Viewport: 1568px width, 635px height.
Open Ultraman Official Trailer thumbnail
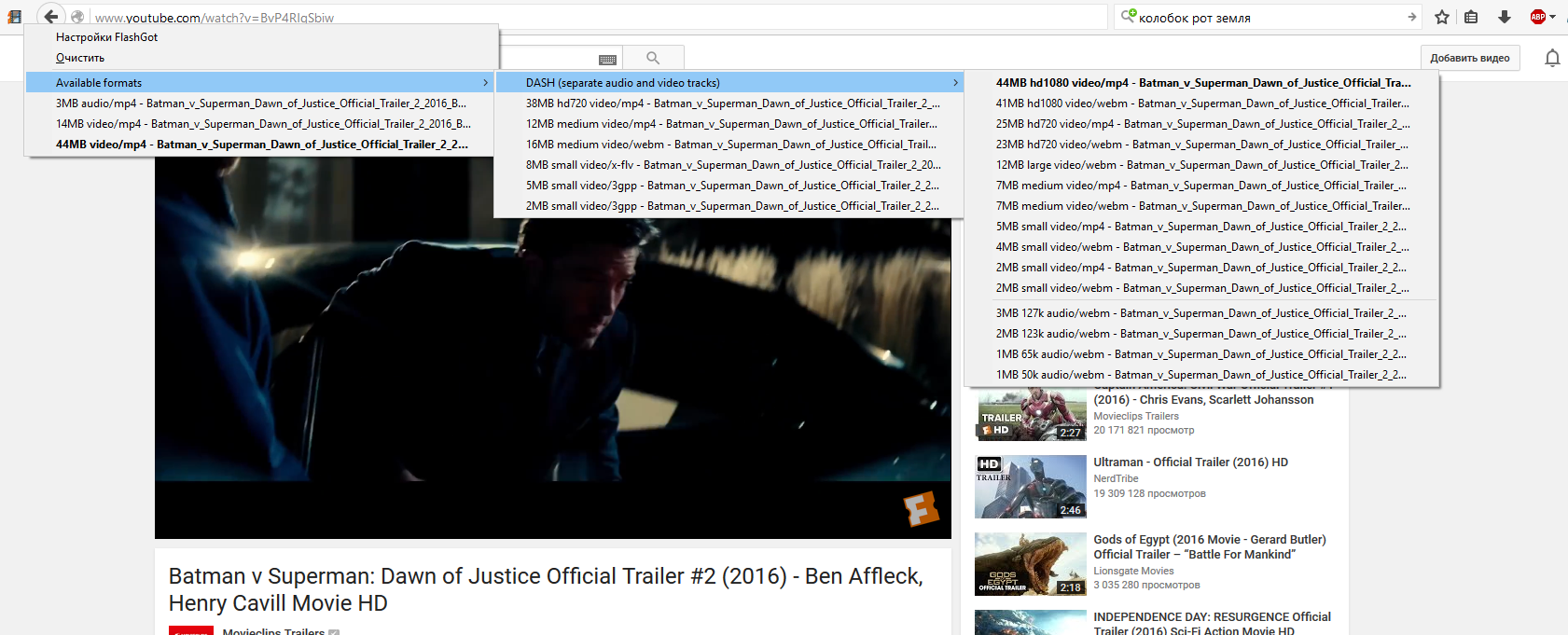tap(1031, 487)
